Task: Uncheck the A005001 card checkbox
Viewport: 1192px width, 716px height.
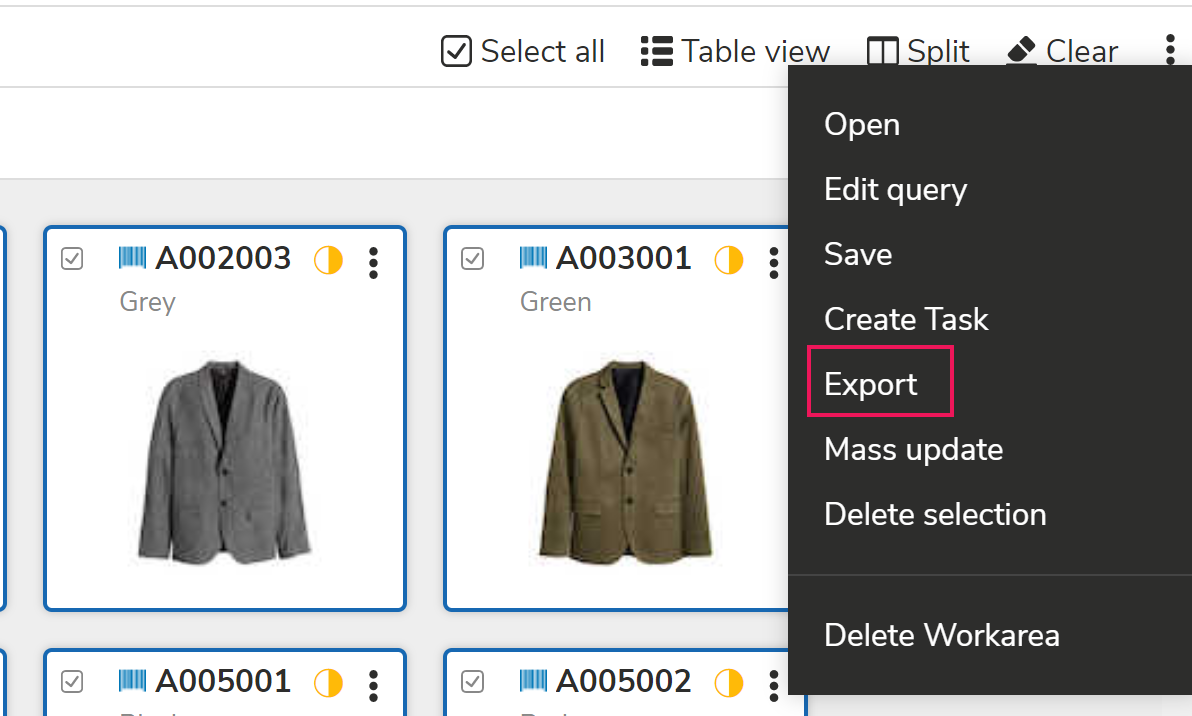Action: pyautogui.click(x=72, y=682)
